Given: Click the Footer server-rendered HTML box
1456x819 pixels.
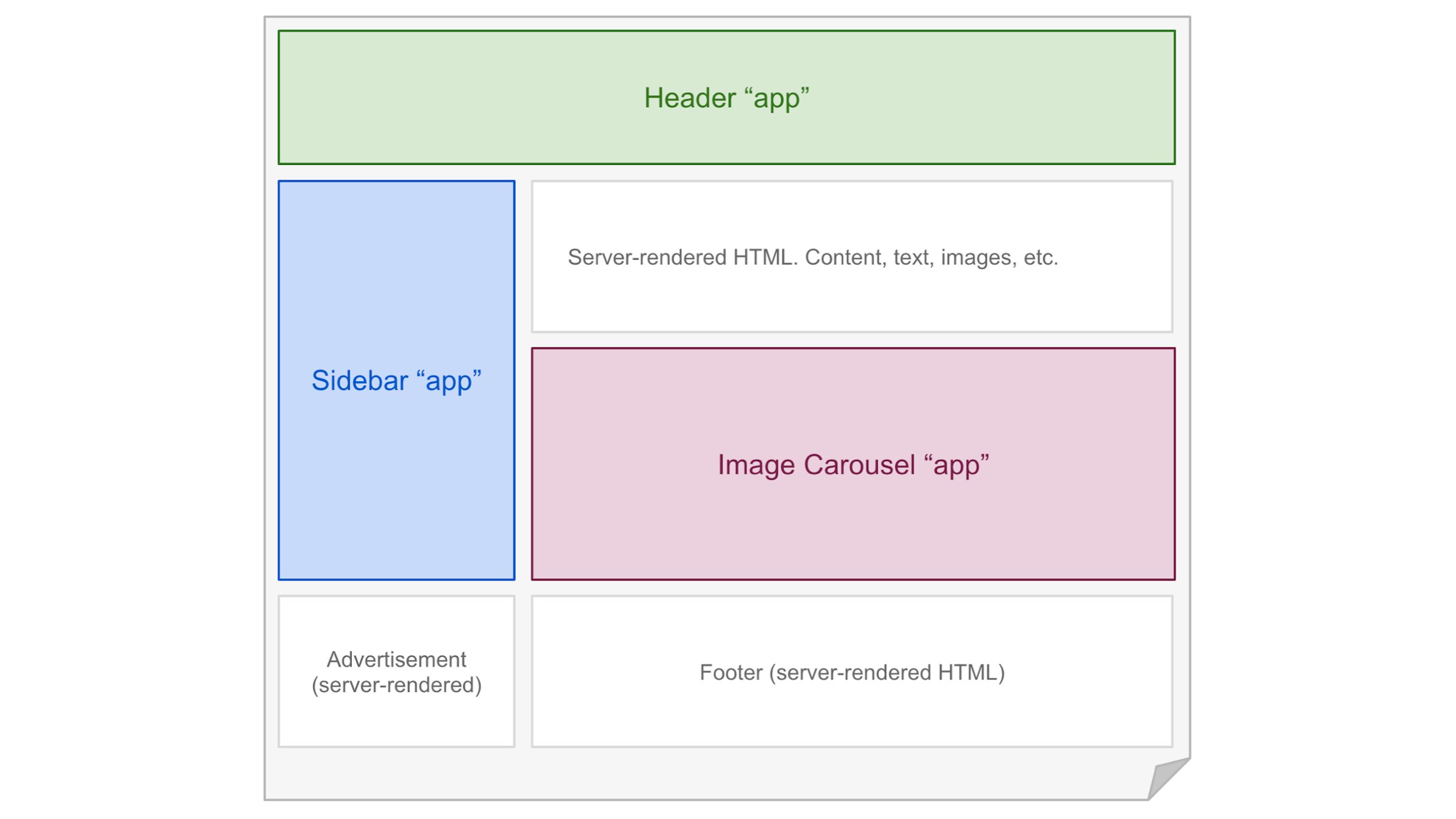Looking at the screenshot, I should 852,672.
